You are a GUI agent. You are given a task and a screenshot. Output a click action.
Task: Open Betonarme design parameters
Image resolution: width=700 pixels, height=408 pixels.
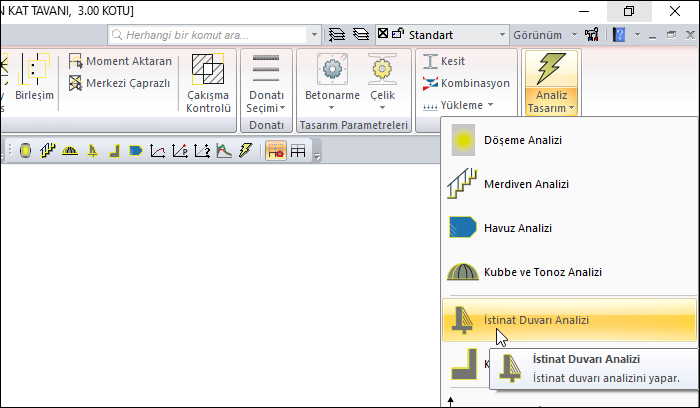332,83
